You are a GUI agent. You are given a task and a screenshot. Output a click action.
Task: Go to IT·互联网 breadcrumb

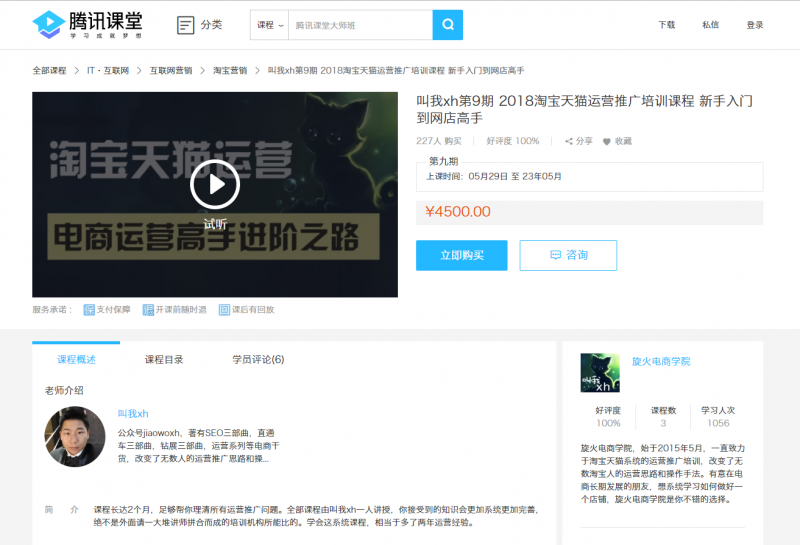coord(108,70)
